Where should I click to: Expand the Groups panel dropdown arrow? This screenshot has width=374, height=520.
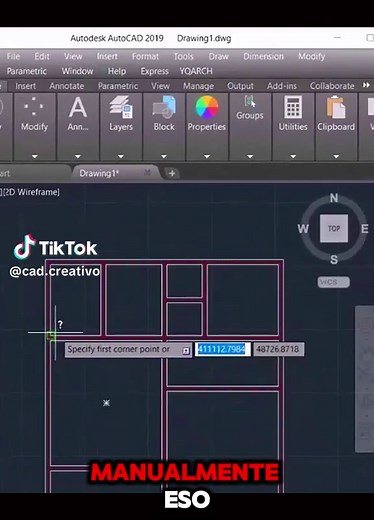click(250, 156)
